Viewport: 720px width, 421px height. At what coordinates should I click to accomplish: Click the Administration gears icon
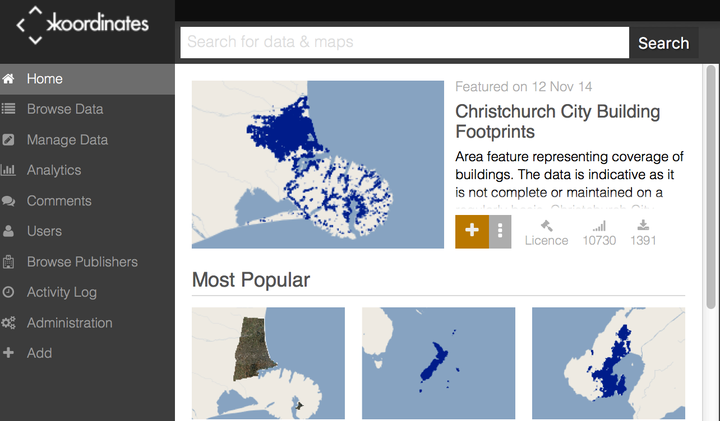(x=8, y=323)
